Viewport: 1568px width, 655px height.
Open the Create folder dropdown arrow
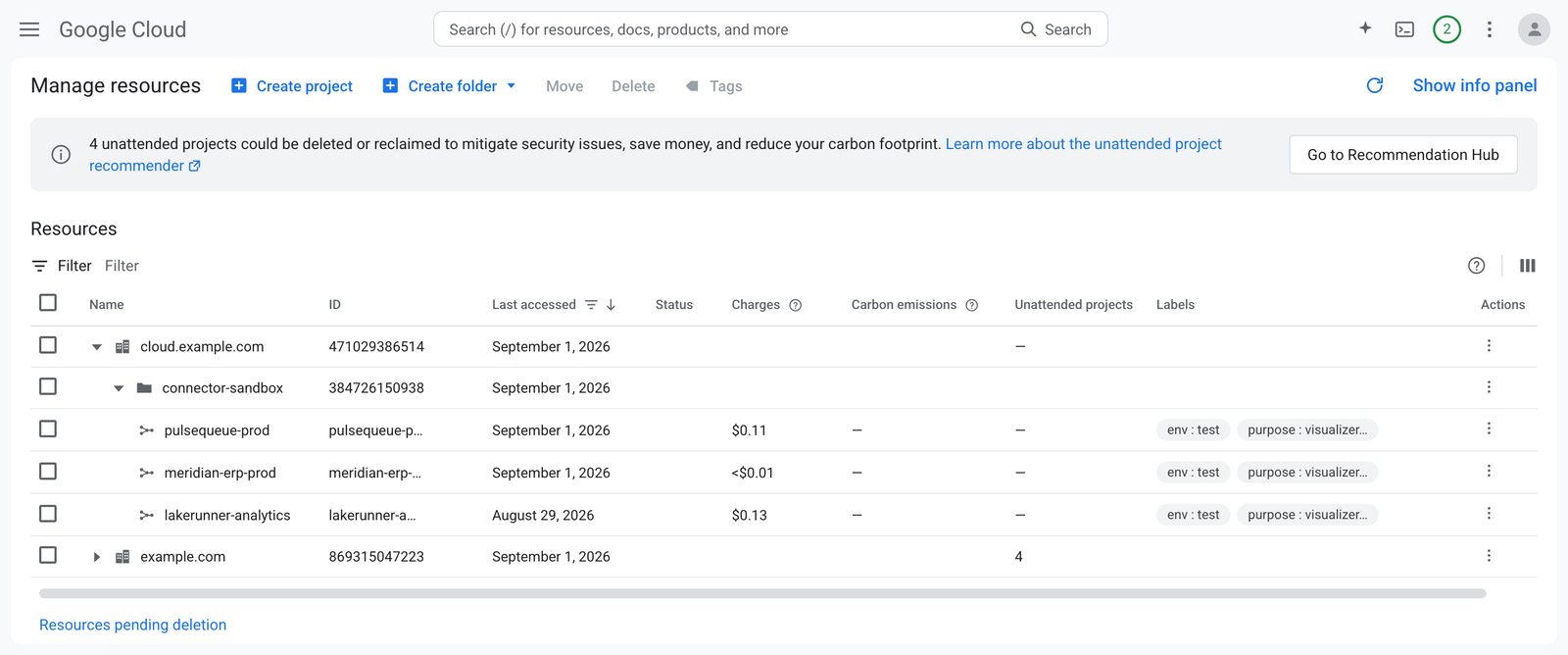pos(511,86)
